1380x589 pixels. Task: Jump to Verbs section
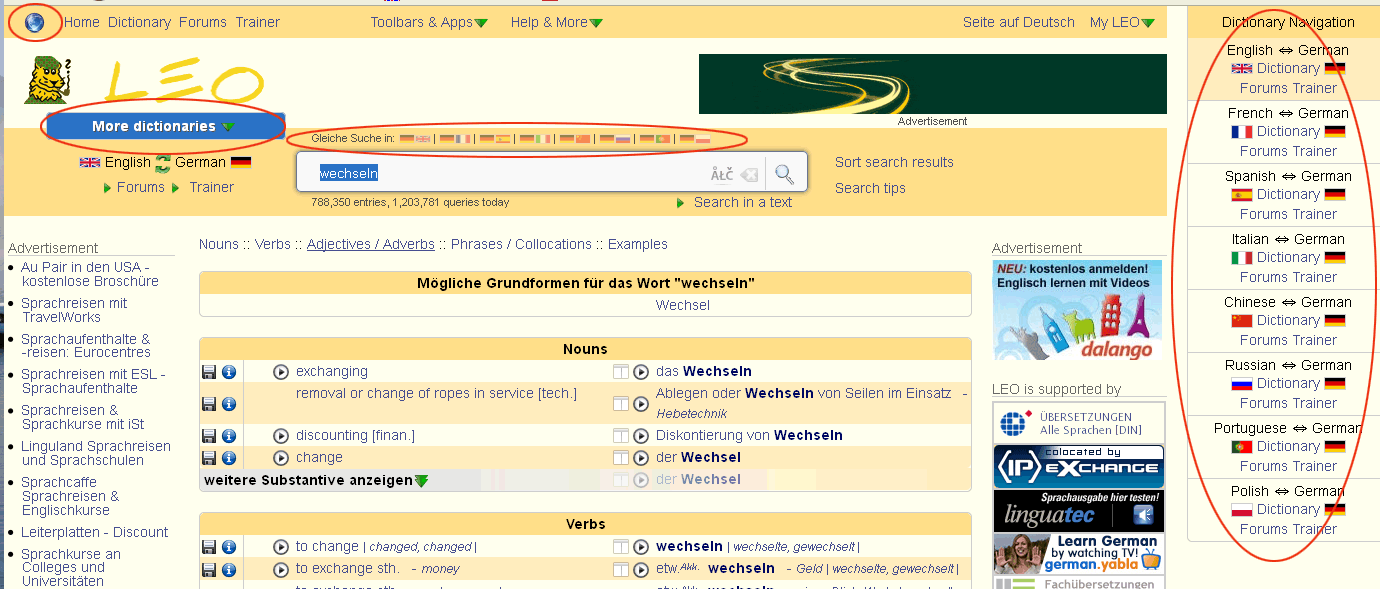click(x=273, y=244)
